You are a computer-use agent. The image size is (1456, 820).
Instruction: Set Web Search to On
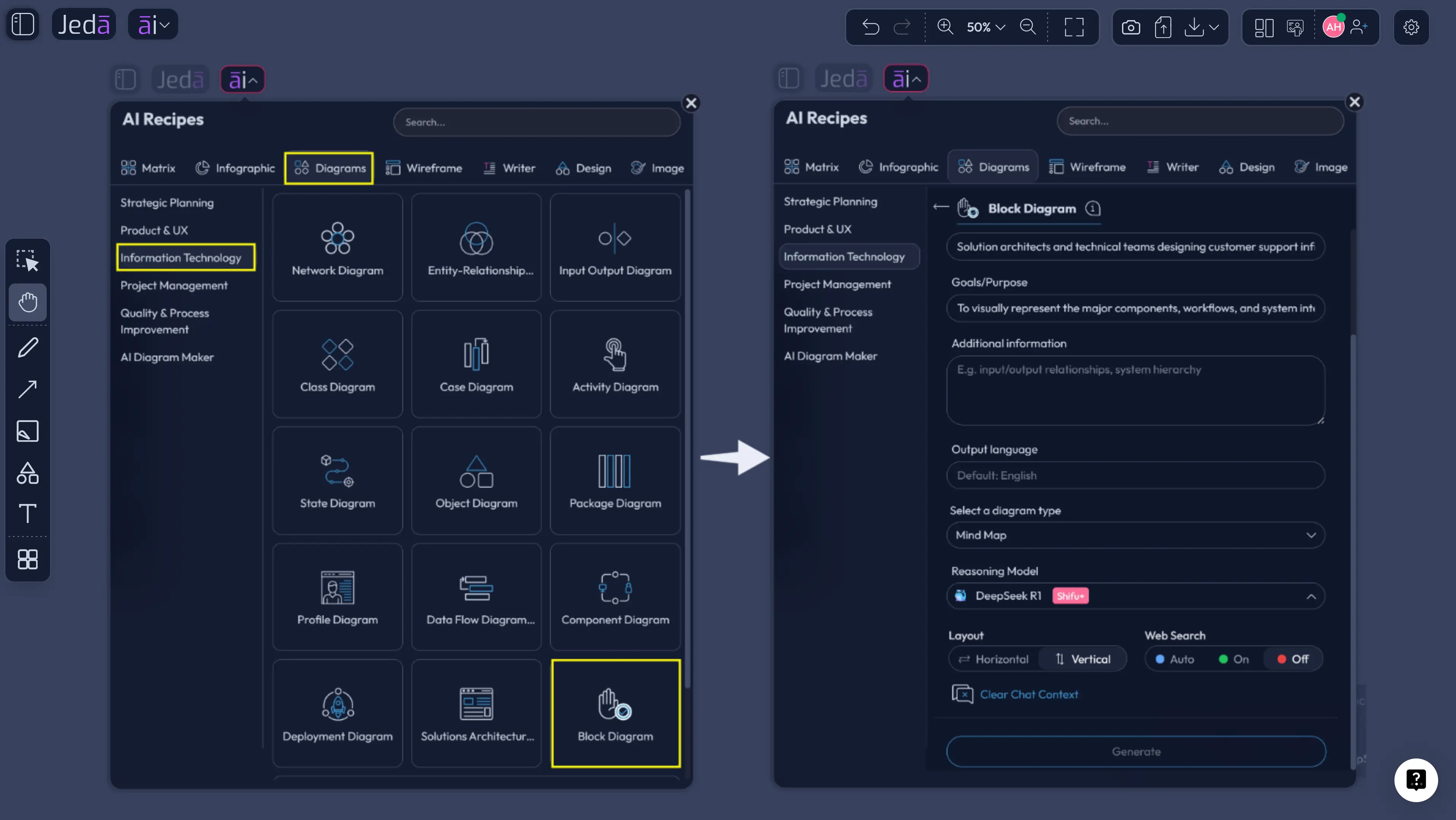pyautogui.click(x=1233, y=659)
